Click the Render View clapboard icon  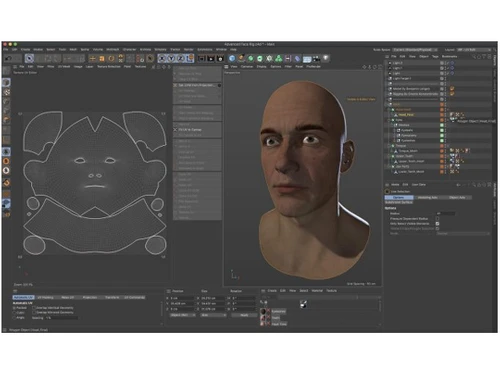pyautogui.click(x=202, y=59)
